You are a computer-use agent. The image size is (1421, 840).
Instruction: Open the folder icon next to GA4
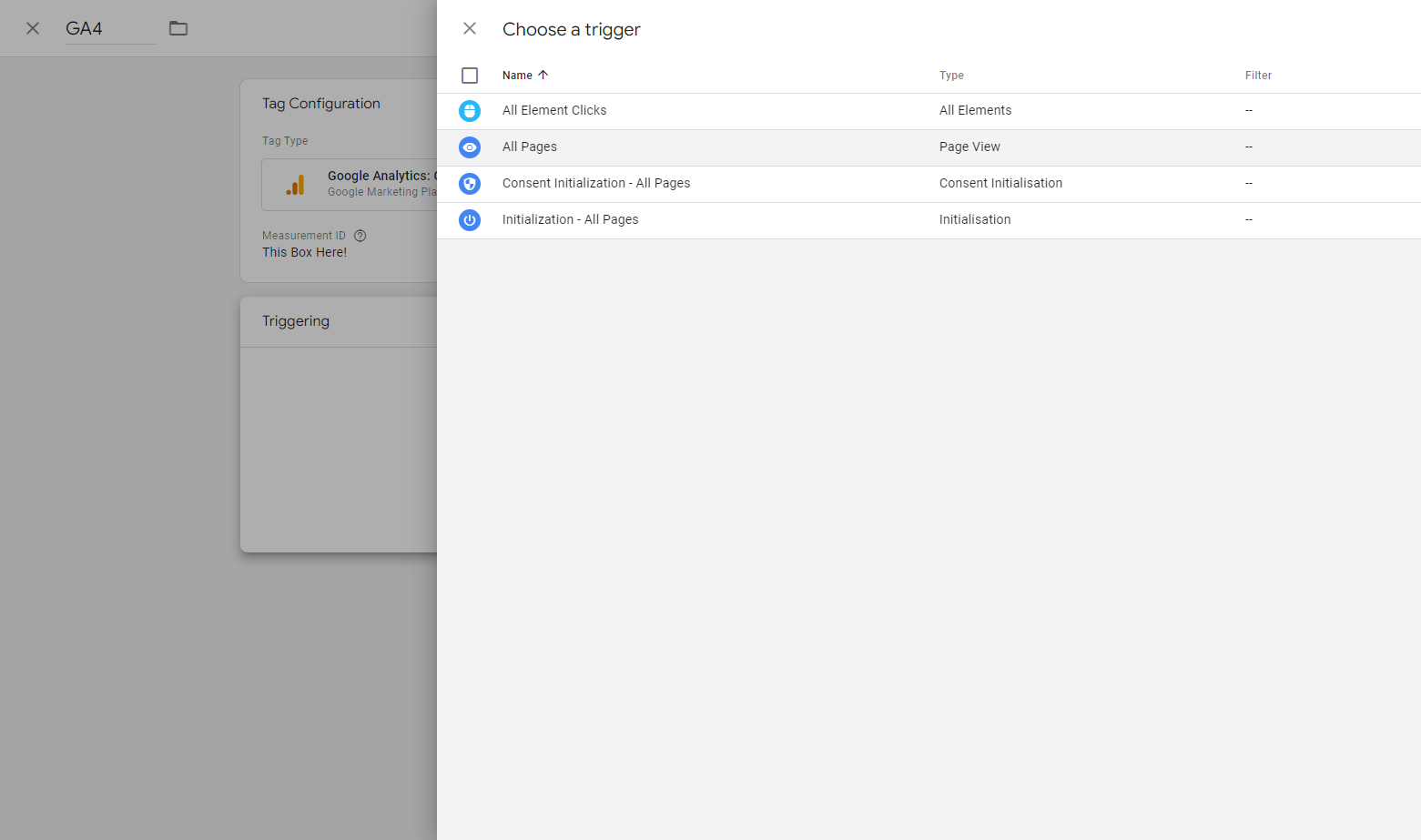(178, 28)
